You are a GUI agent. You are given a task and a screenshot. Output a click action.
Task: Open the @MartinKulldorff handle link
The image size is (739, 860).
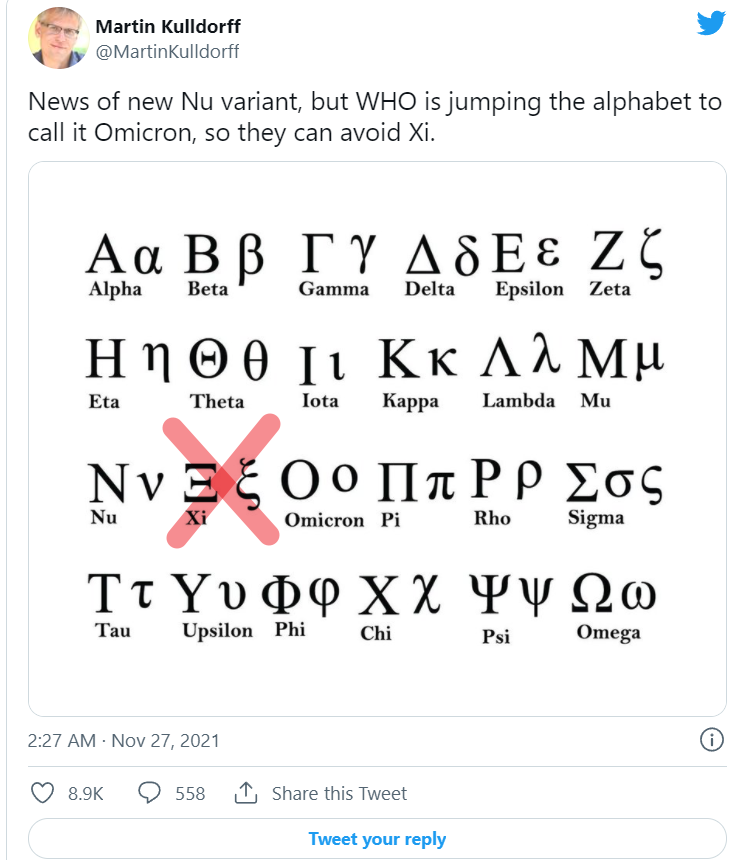click(167, 50)
